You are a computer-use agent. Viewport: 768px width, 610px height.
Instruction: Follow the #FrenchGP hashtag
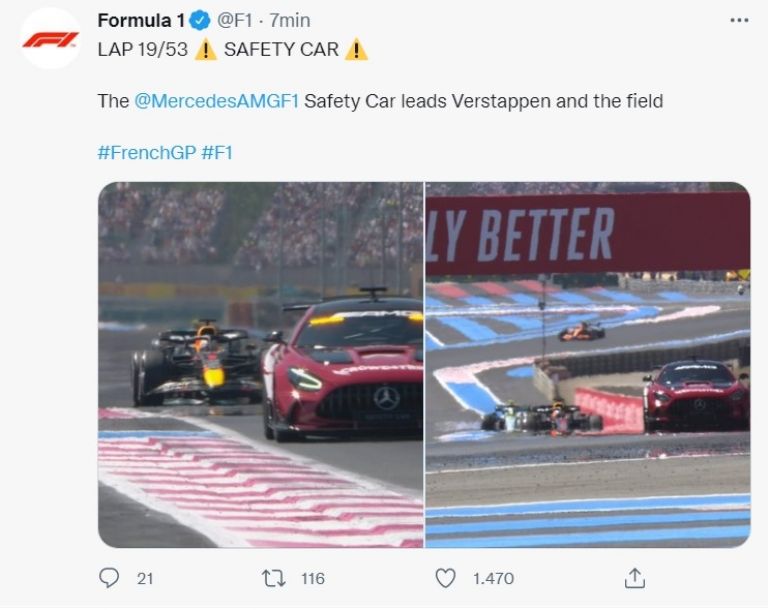[146, 153]
